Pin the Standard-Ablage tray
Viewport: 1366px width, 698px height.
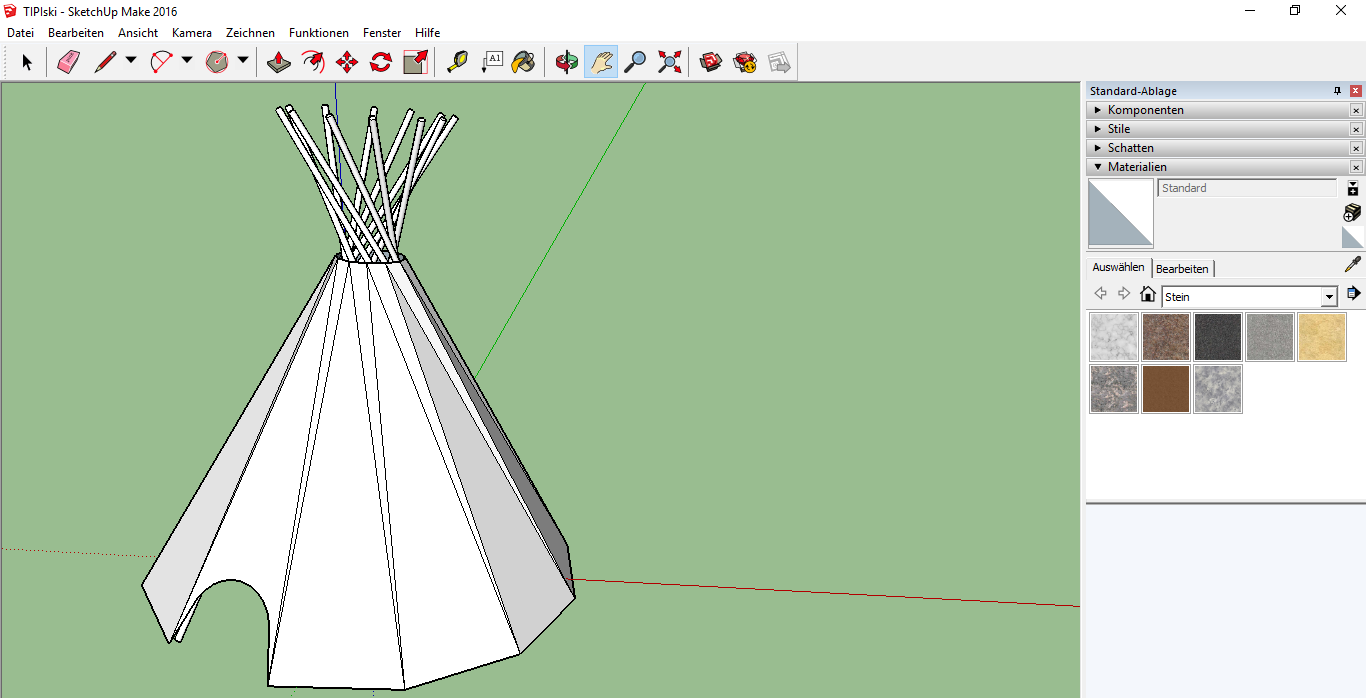[1337, 91]
